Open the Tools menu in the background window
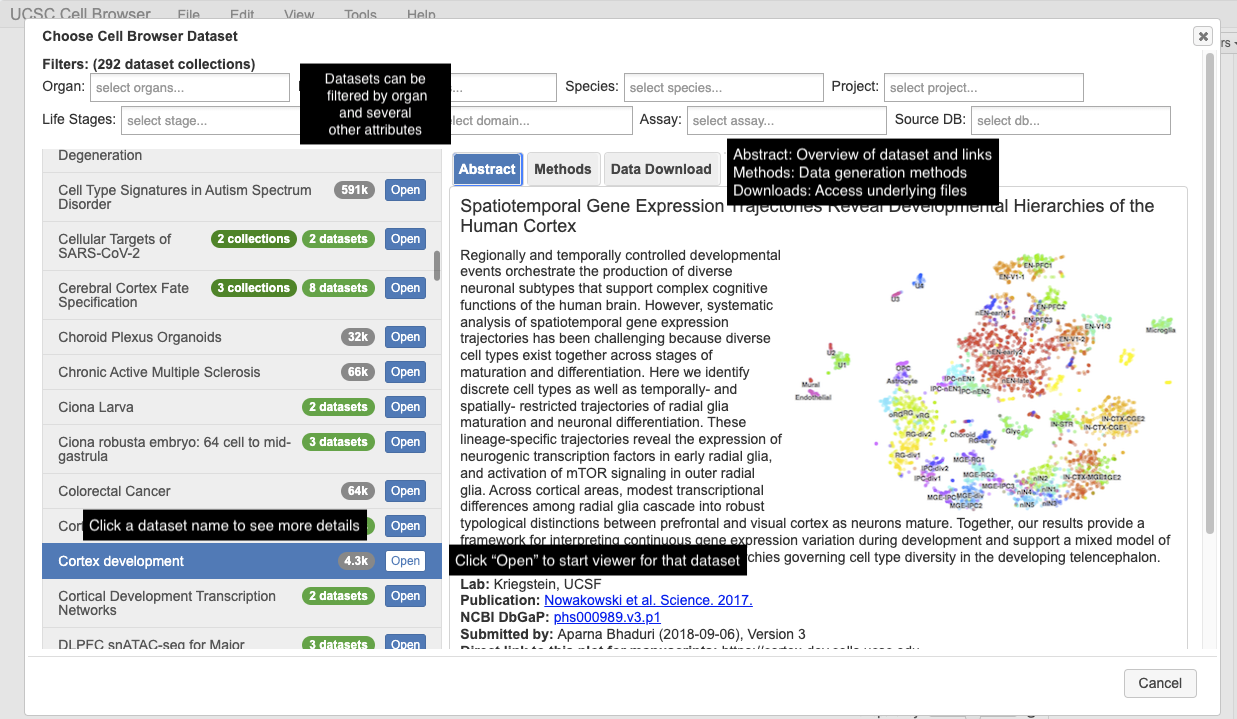This screenshot has height=719, width=1237. click(360, 15)
